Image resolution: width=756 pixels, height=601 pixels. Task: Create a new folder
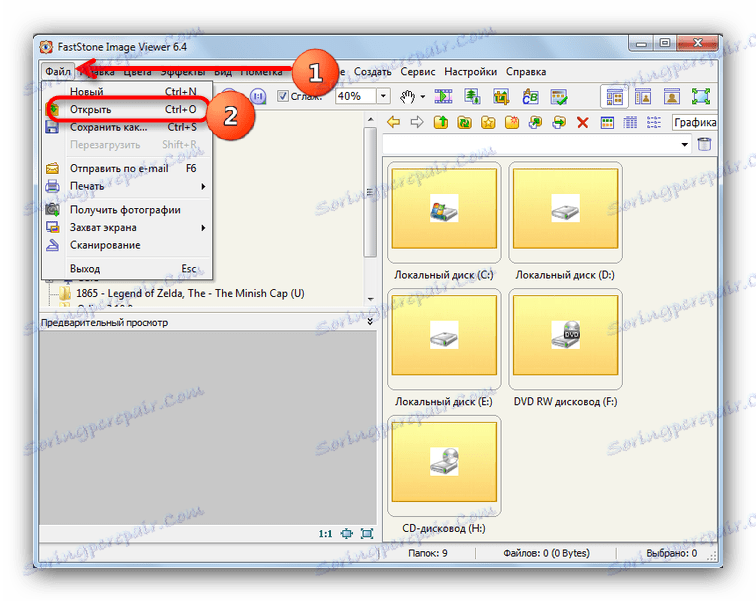click(x=512, y=122)
